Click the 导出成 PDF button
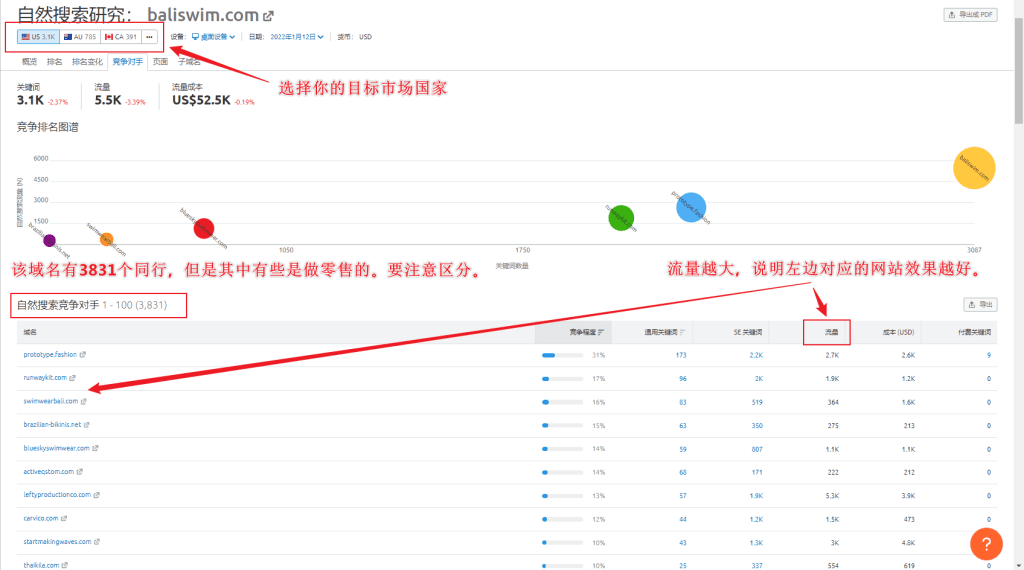 tap(970, 15)
